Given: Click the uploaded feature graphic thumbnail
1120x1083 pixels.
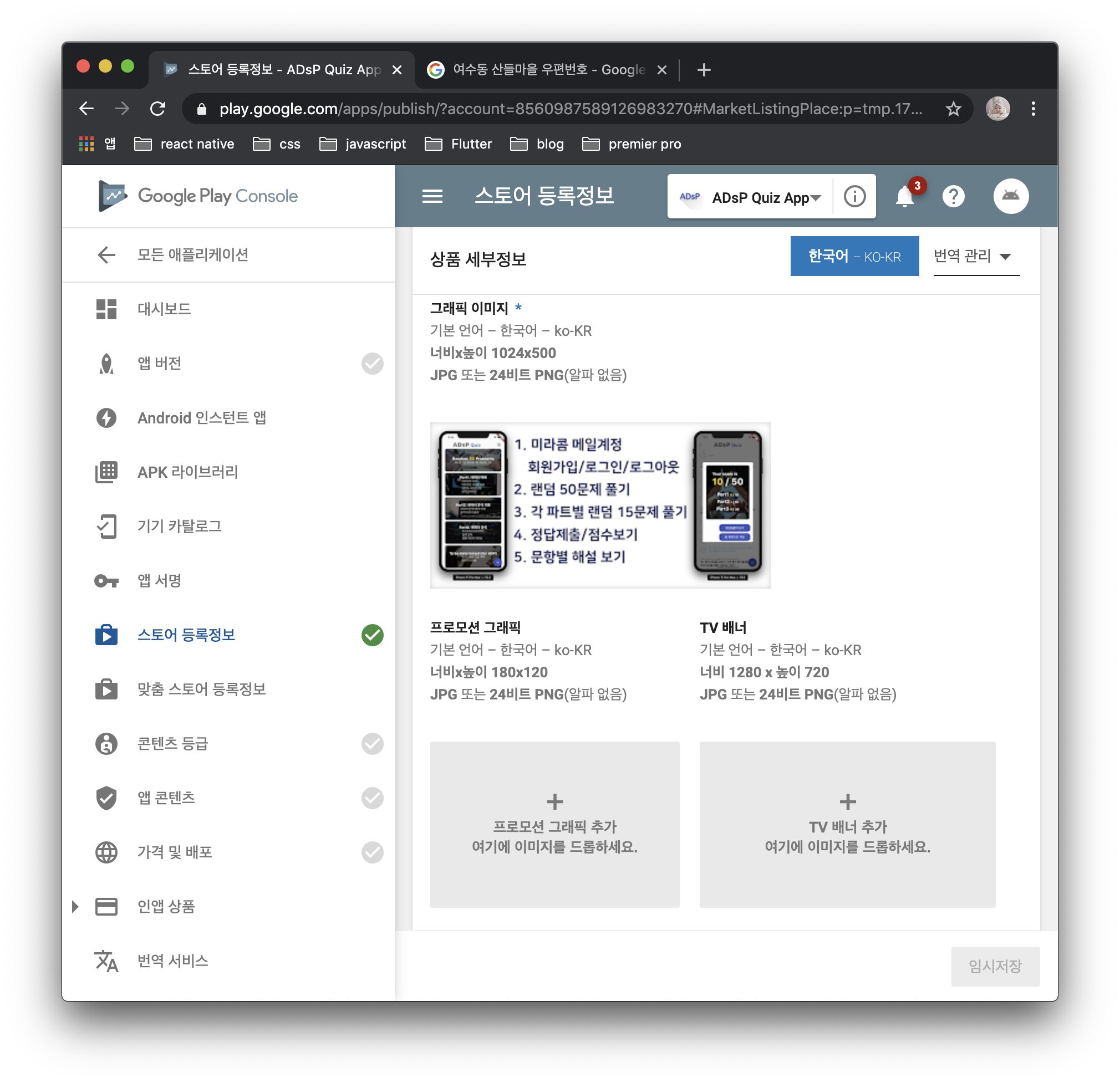Looking at the screenshot, I should [x=599, y=505].
